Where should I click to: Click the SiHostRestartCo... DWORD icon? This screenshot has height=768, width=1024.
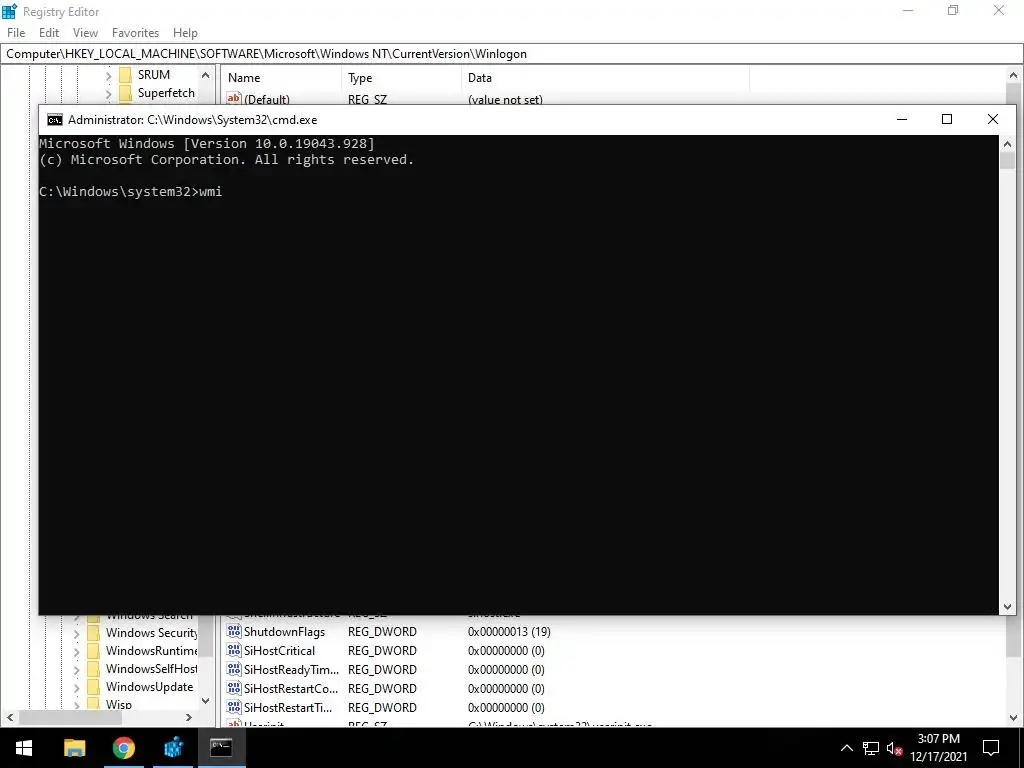[x=234, y=688]
